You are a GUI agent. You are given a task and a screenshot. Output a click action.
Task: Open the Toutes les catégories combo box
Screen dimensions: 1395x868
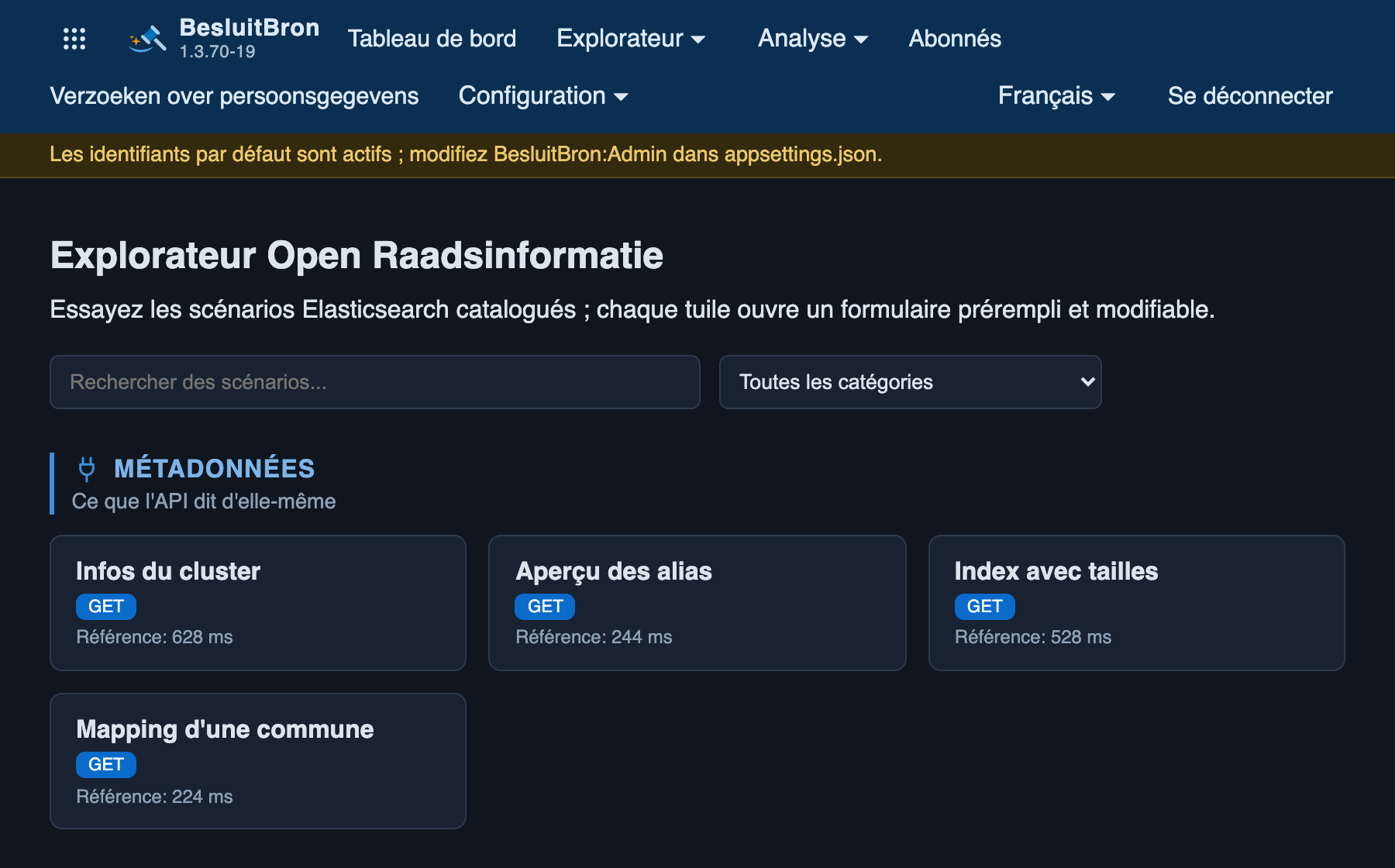pyautogui.click(x=911, y=382)
